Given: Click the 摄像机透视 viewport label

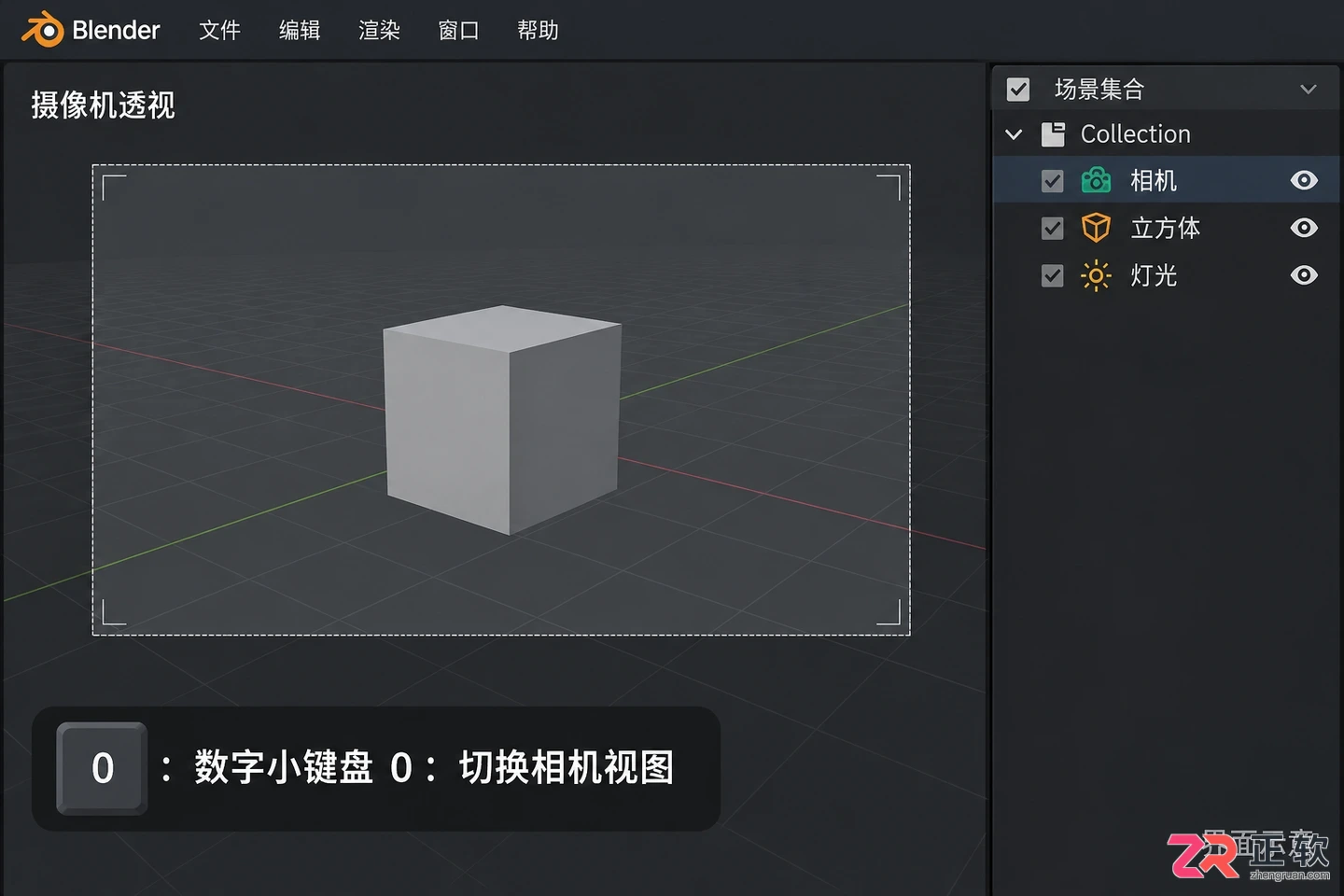Looking at the screenshot, I should (x=103, y=105).
